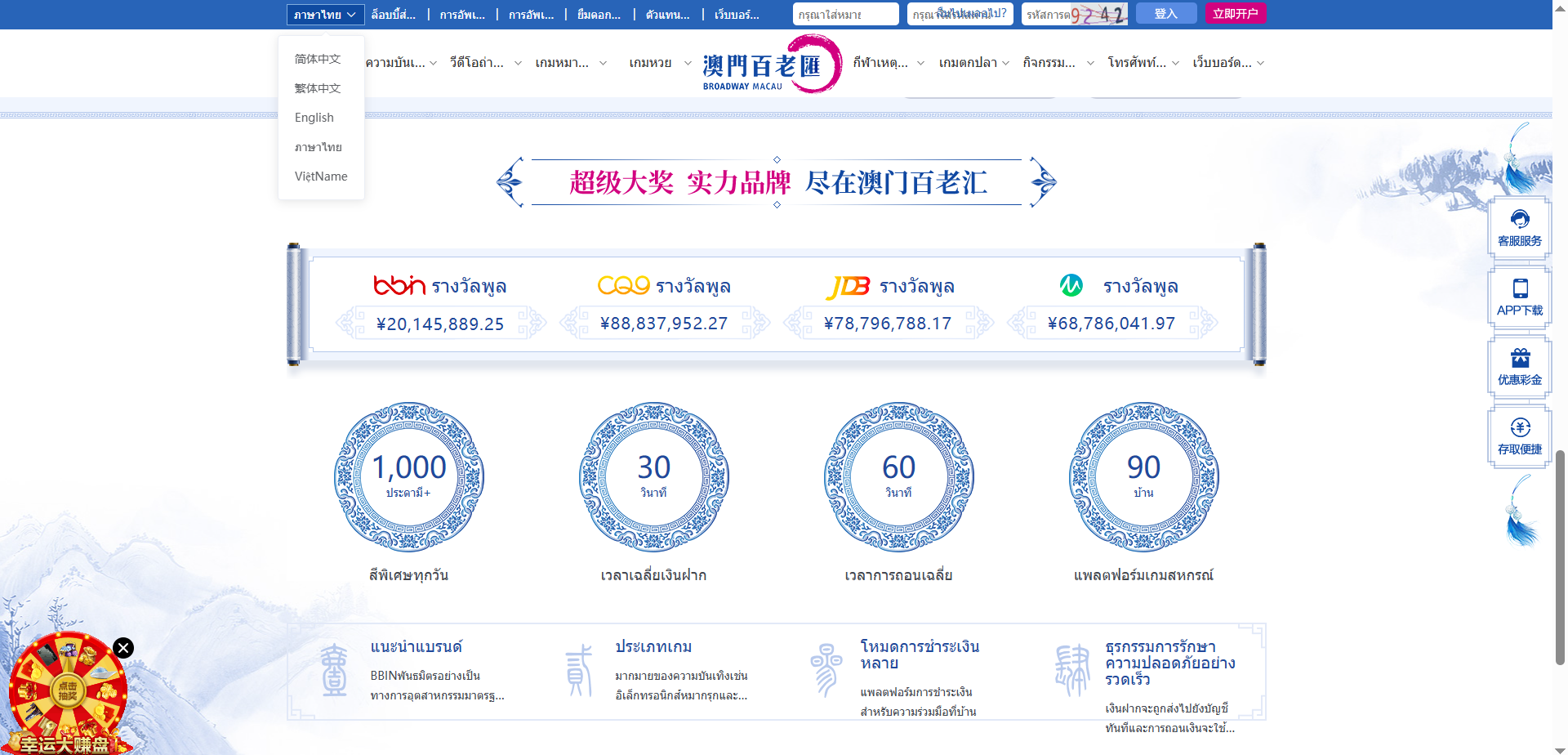Viewport: 1568px width, 755px height.
Task: Expand the กีฬาเหตุ… nav menu
Action: [889, 63]
